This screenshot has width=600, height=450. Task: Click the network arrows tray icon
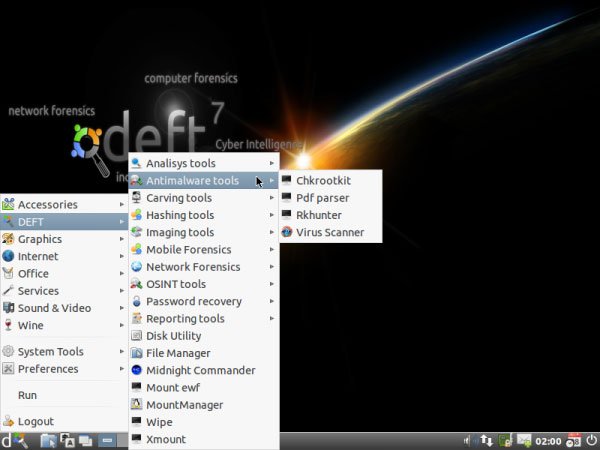[x=487, y=441]
